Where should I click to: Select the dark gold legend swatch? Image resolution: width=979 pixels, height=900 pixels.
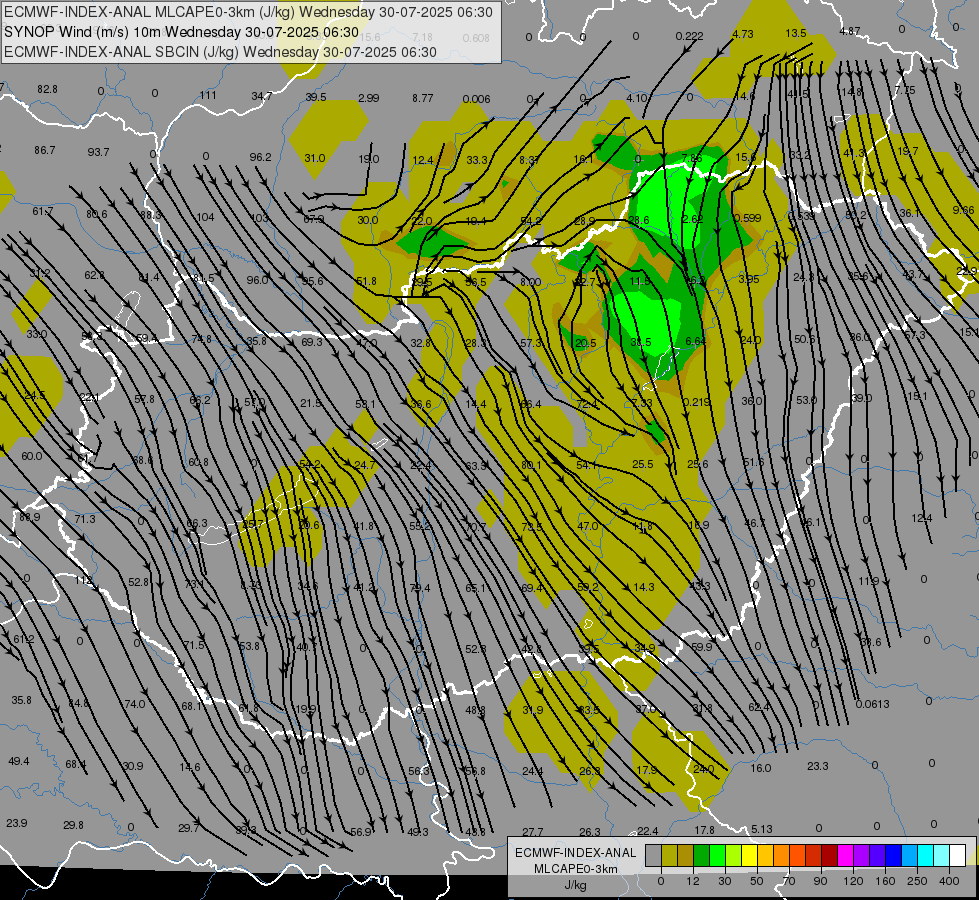click(x=686, y=856)
